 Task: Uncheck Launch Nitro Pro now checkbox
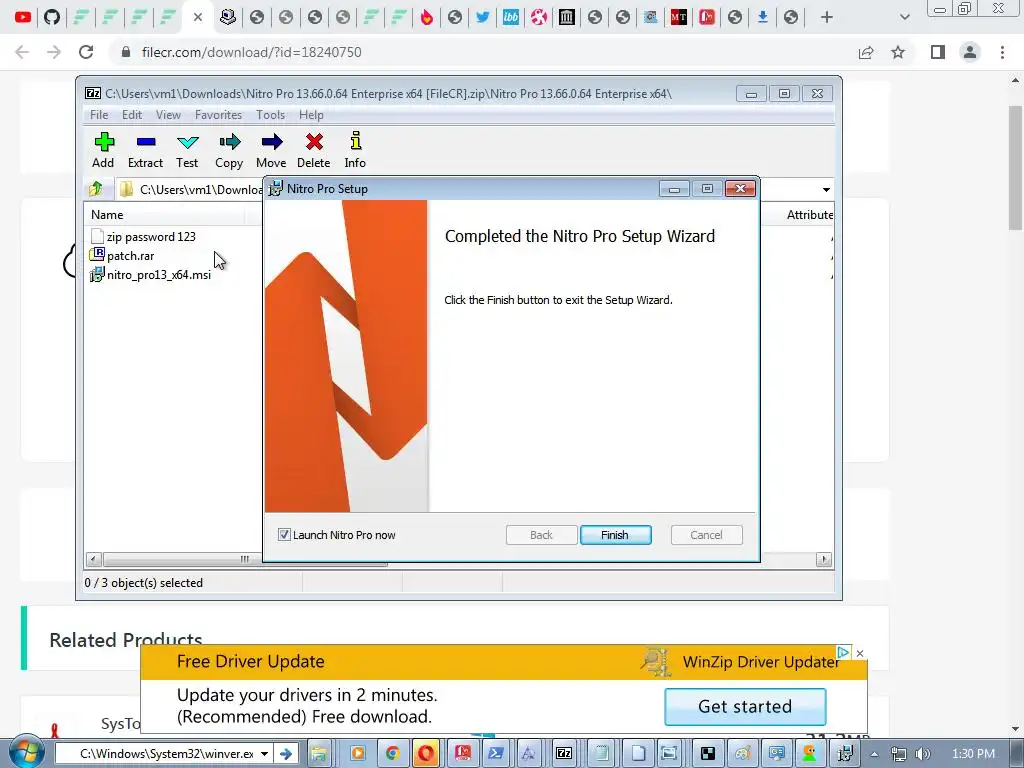(x=284, y=535)
